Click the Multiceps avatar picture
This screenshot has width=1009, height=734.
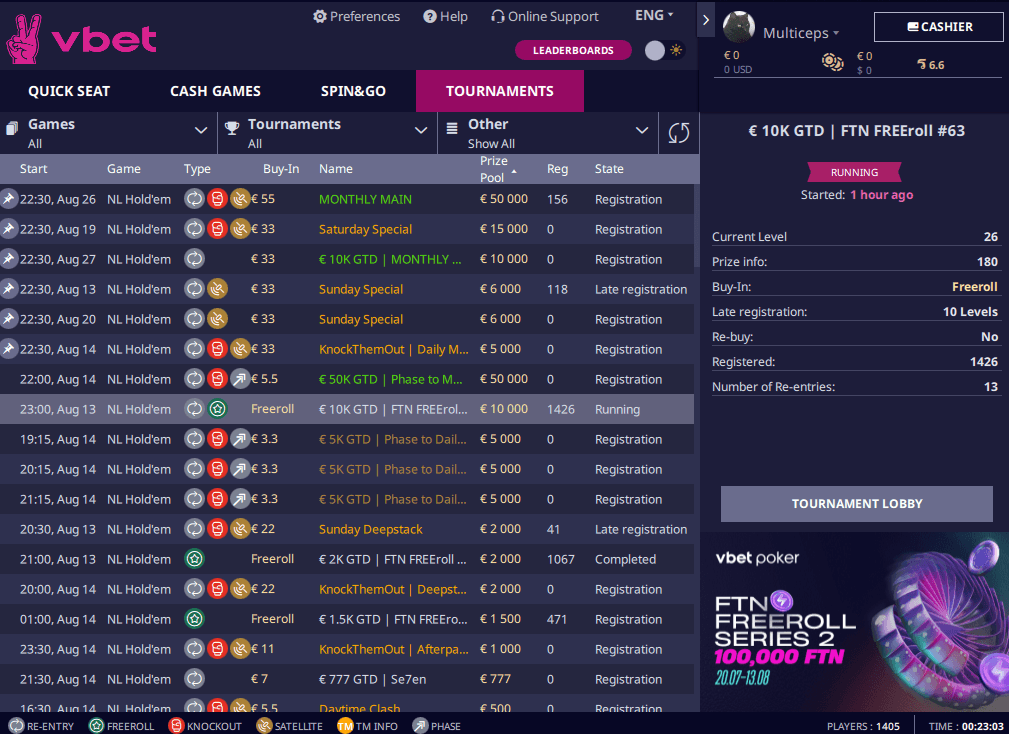tap(739, 27)
